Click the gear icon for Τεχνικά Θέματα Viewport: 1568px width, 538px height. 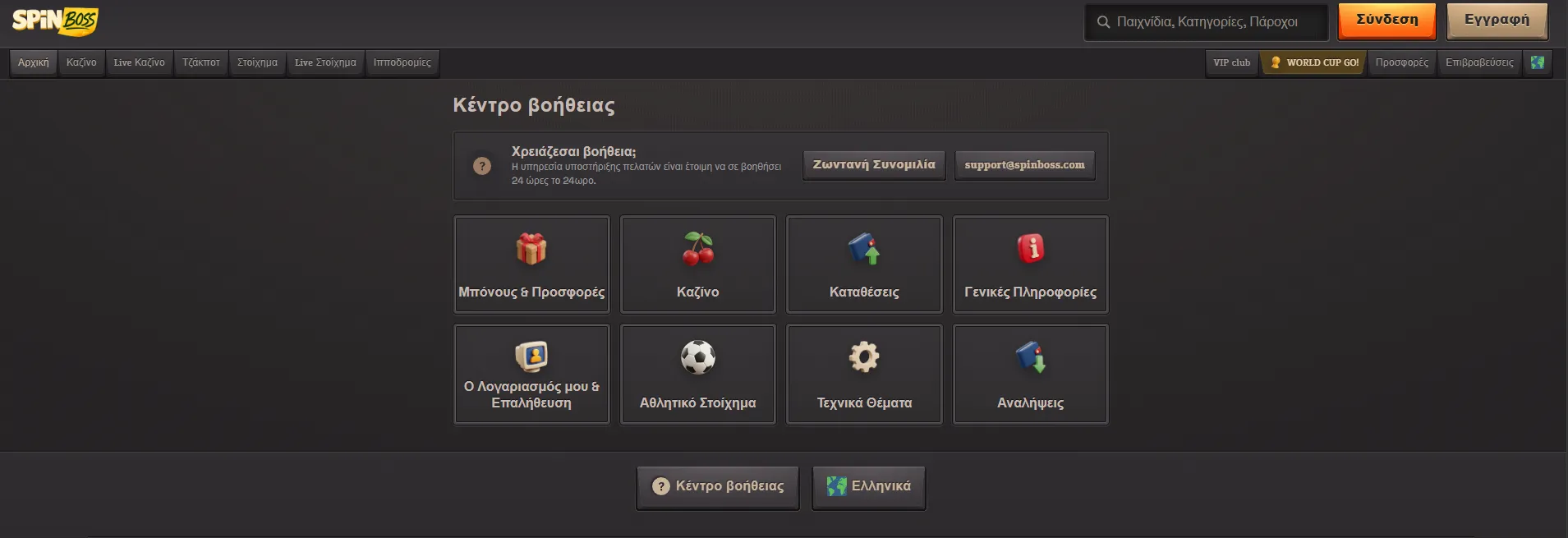(864, 356)
